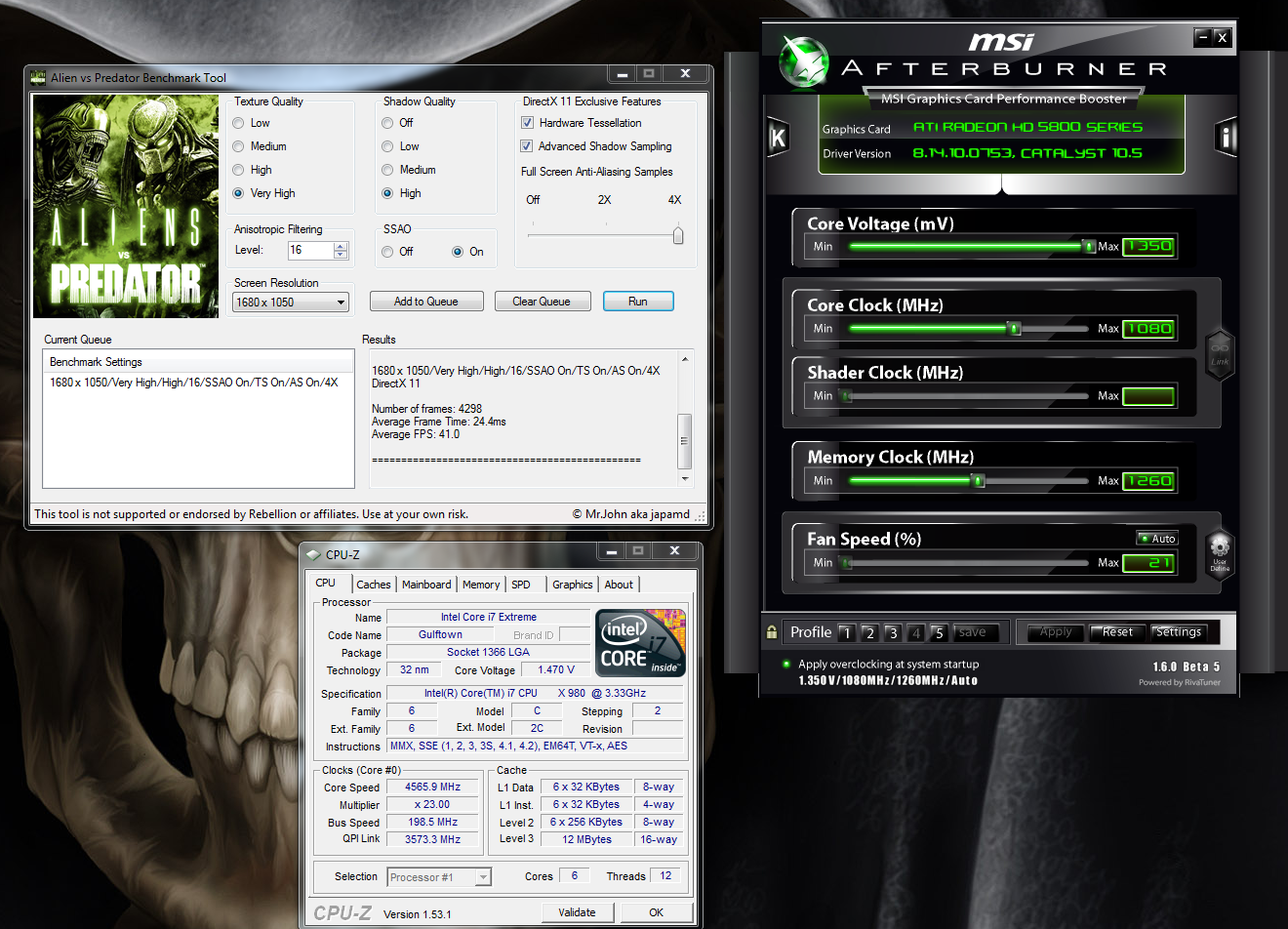Image resolution: width=1288 pixels, height=929 pixels.
Task: Select Afterburner profile 3
Action: pos(892,632)
